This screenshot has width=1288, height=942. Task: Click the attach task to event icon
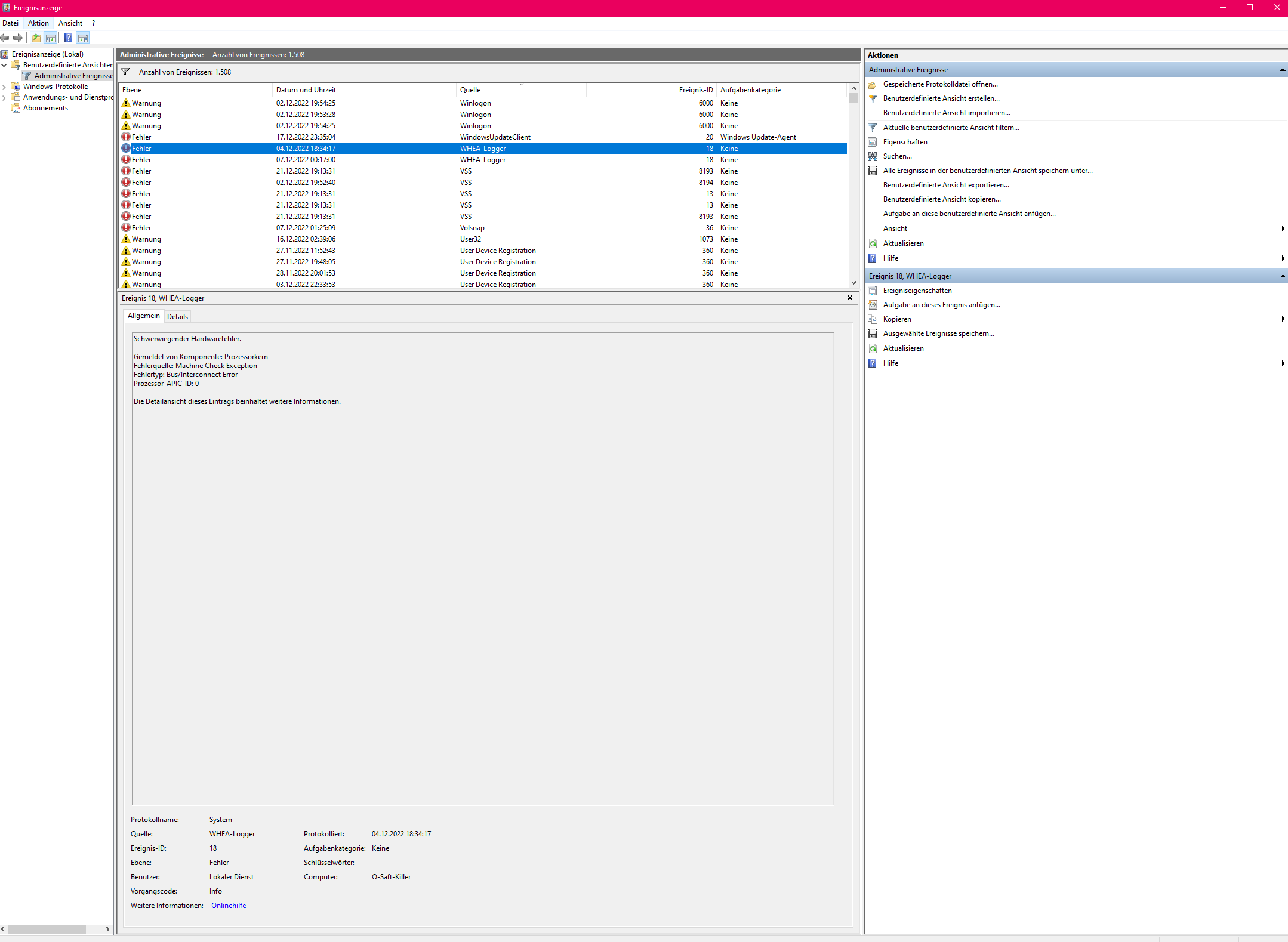(x=873, y=305)
